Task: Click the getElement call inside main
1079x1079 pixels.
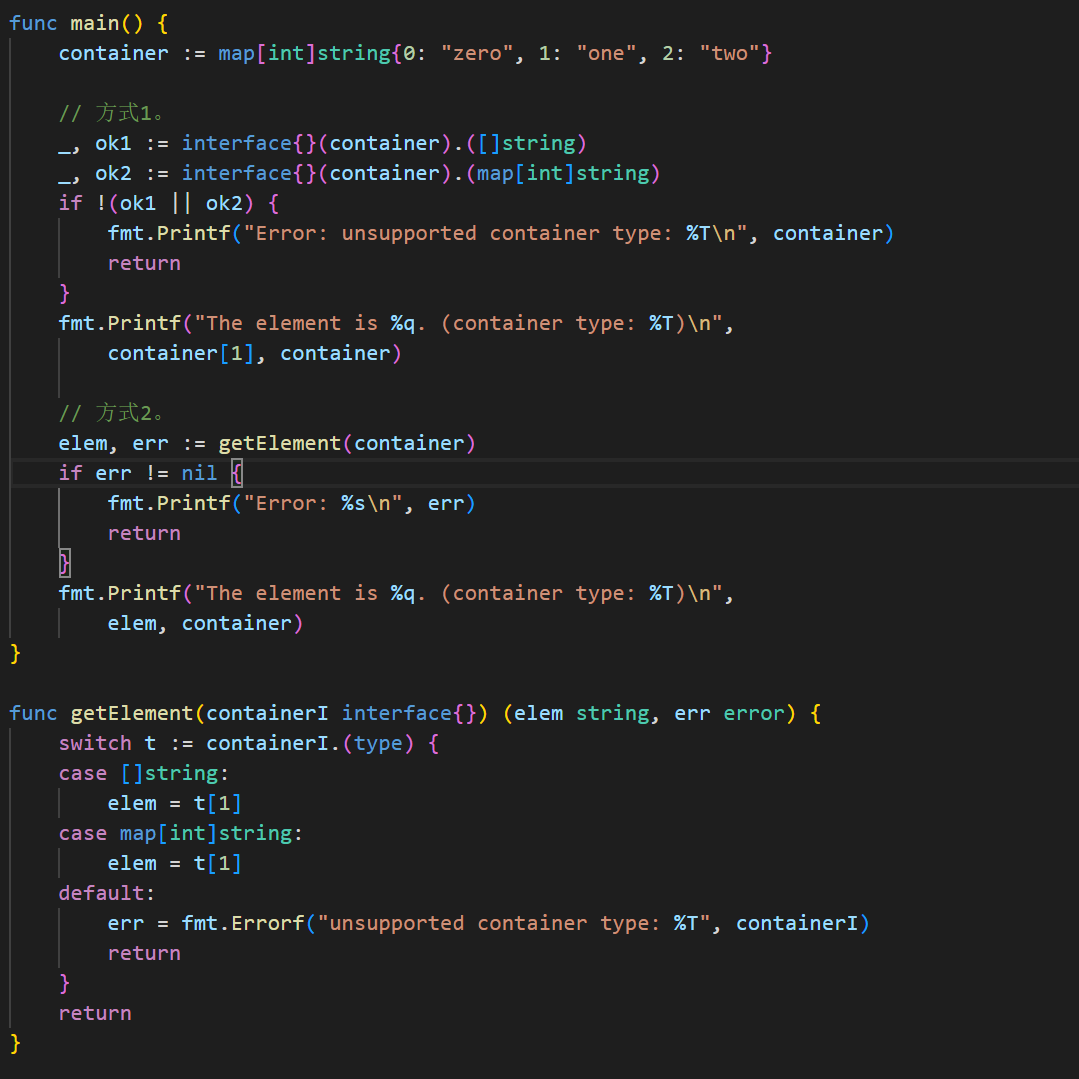Action: 279,443
